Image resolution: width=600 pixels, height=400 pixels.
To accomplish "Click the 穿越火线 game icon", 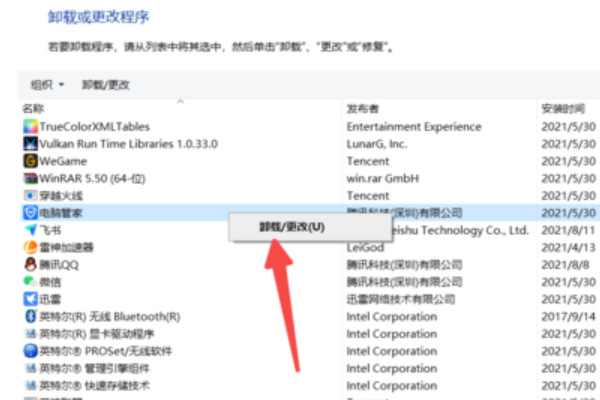I will point(31,196).
